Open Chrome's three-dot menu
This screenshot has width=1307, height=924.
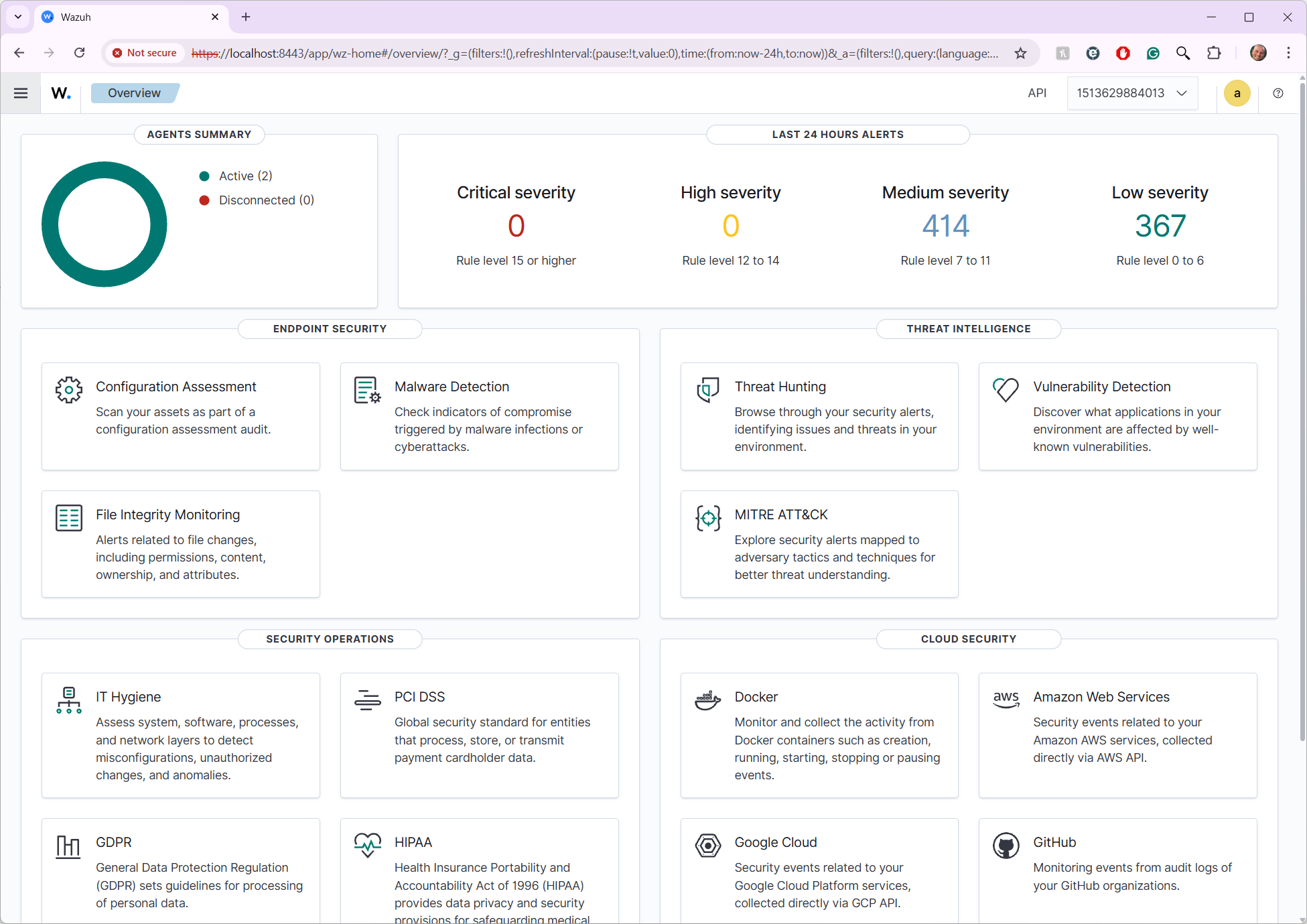click(1288, 53)
